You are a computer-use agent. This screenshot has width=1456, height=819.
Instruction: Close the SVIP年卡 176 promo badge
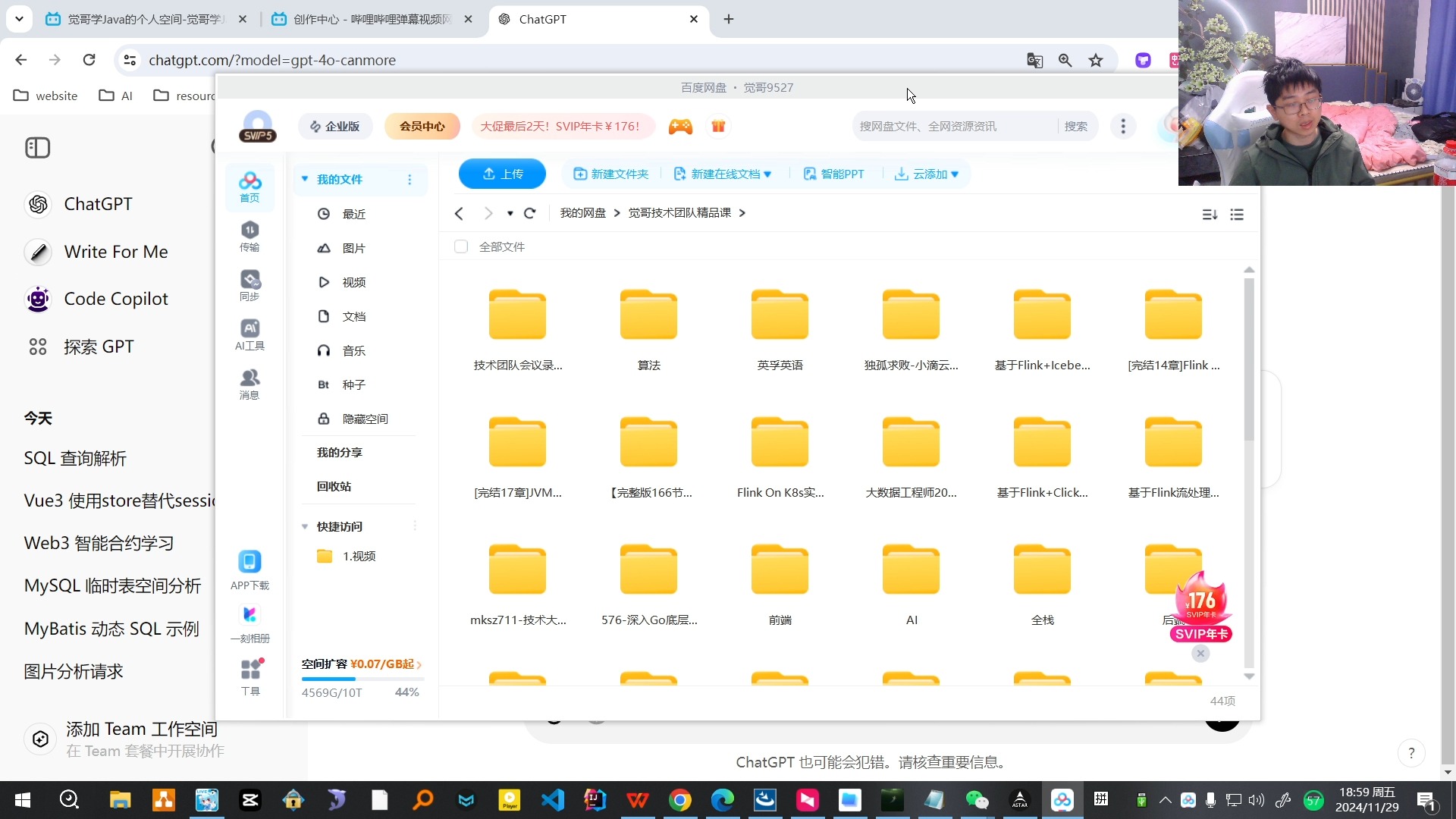click(1200, 654)
